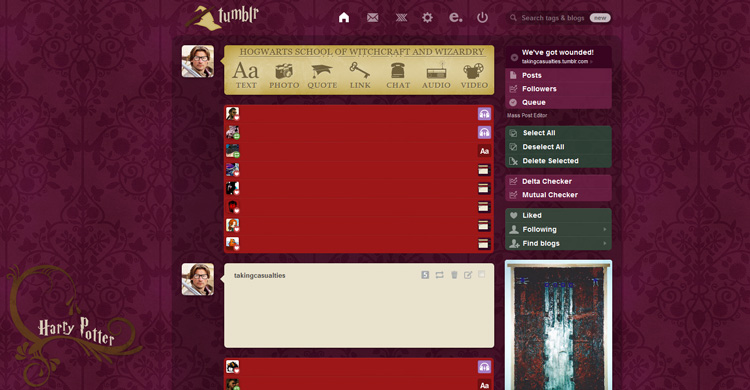
Task: Click Select All in sidebar
Action: click(x=558, y=133)
